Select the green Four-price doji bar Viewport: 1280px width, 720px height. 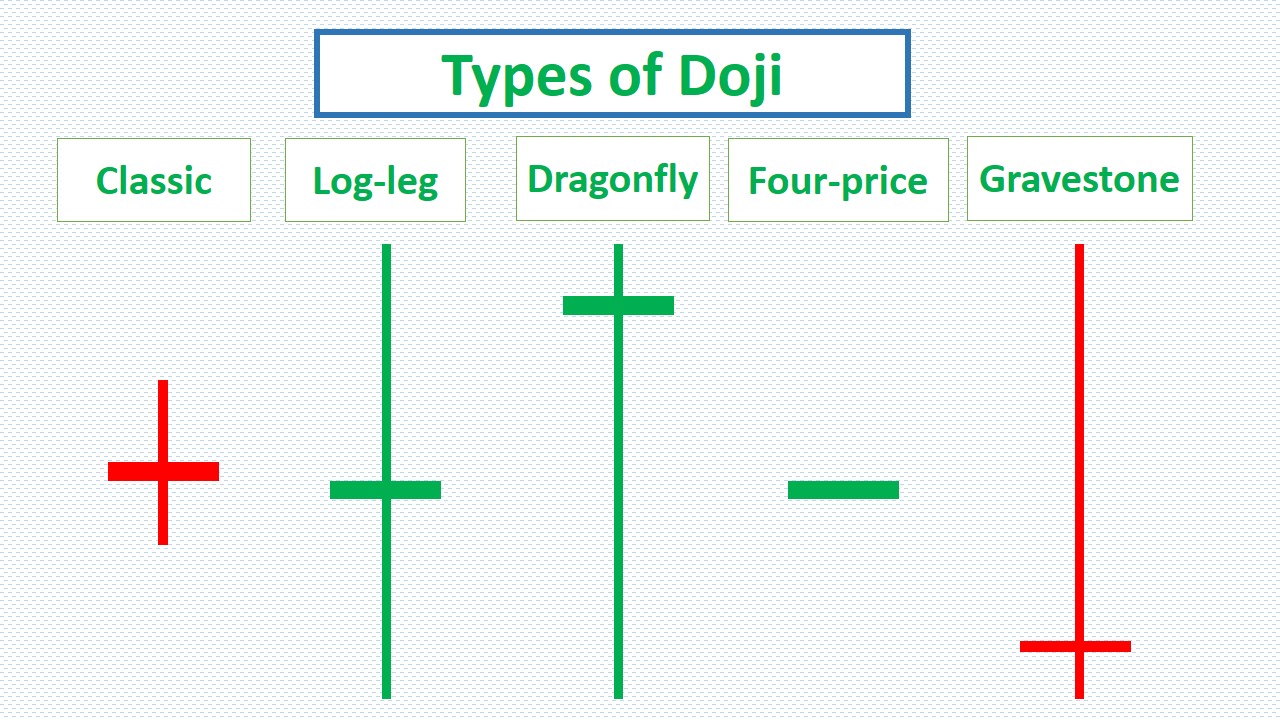[x=843, y=490]
